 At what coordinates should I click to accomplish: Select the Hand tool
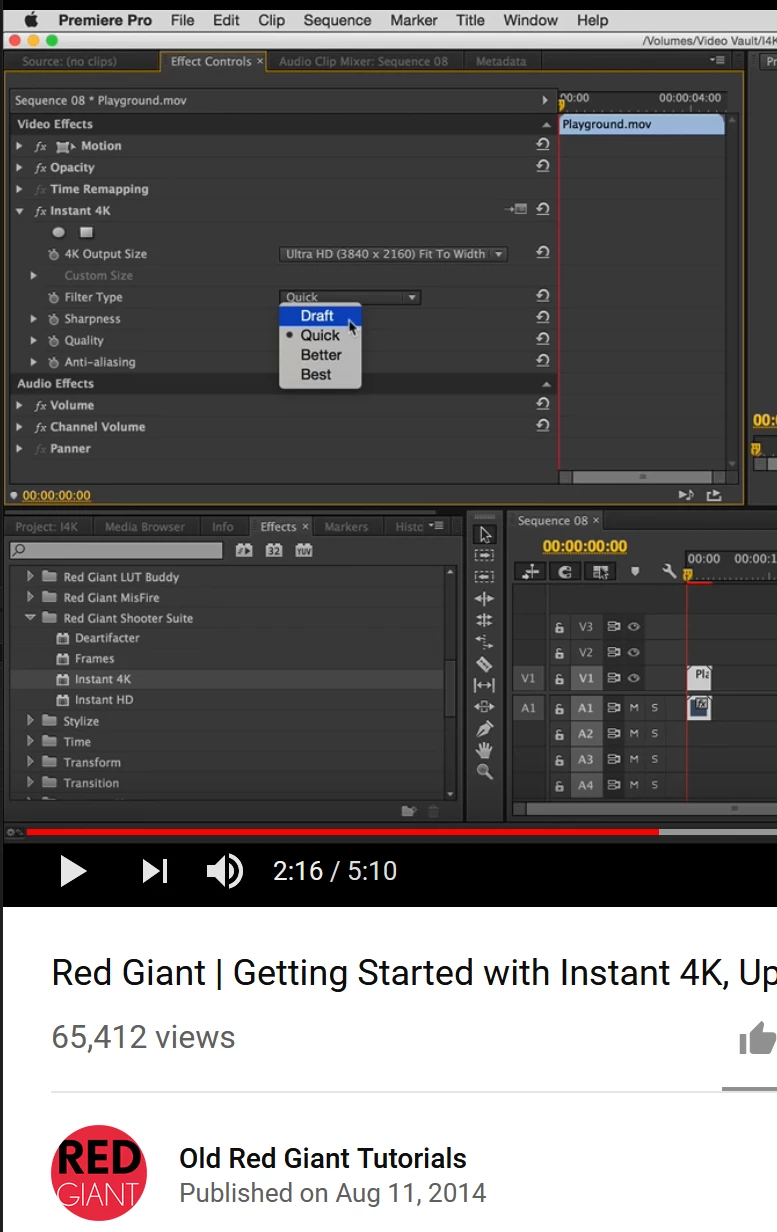[x=485, y=750]
